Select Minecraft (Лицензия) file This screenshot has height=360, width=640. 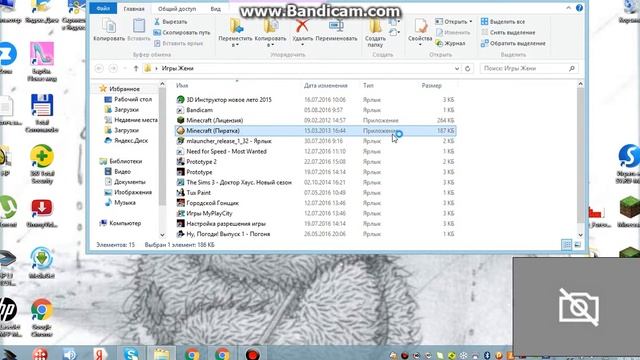click(315, 120)
